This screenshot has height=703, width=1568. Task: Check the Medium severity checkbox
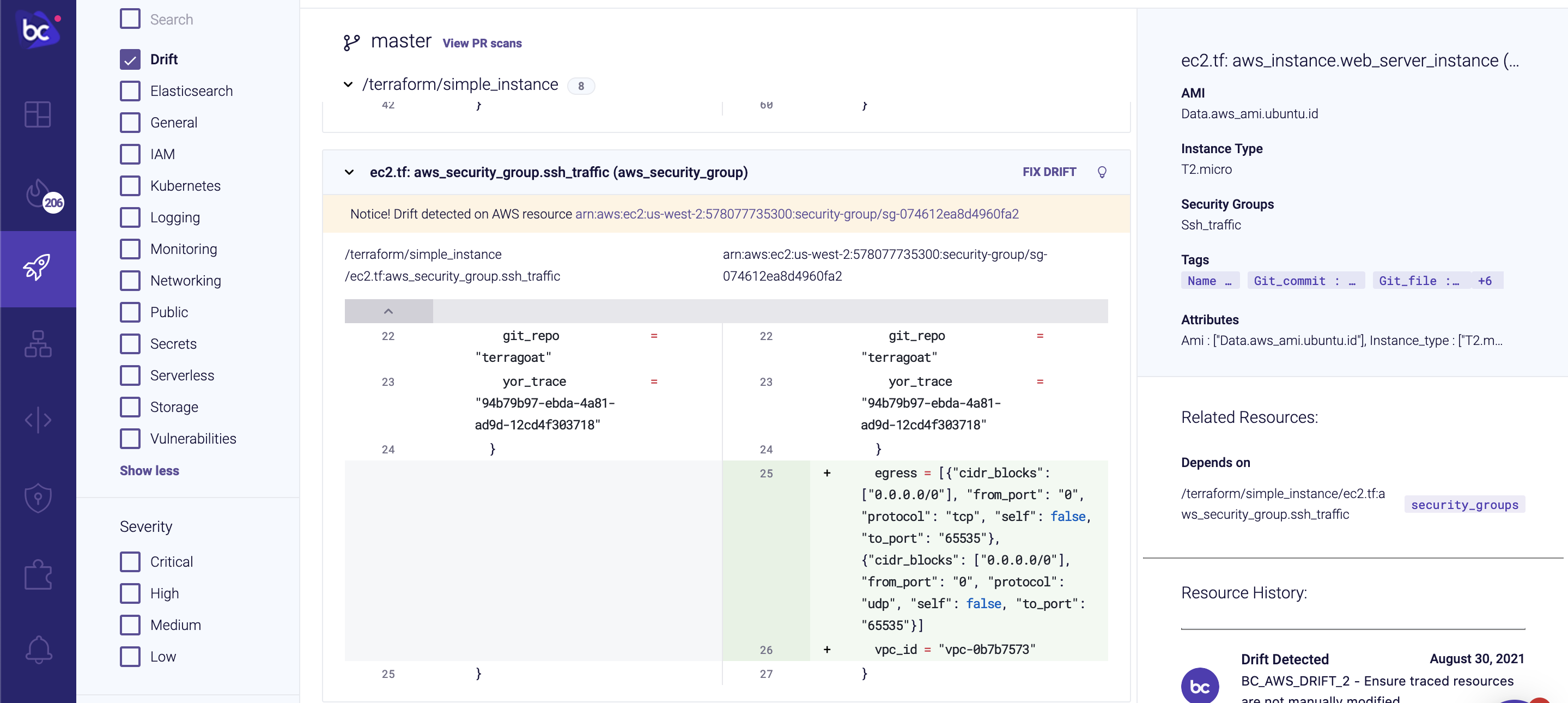click(130, 626)
